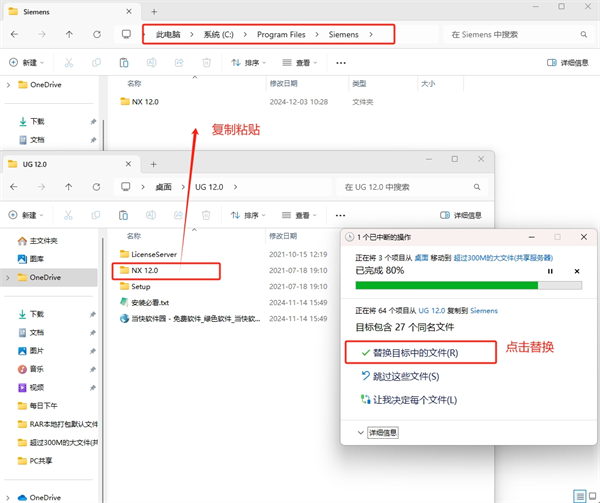Click refresh icon in Siemens window
This screenshot has height=503, width=600.
[96, 34]
